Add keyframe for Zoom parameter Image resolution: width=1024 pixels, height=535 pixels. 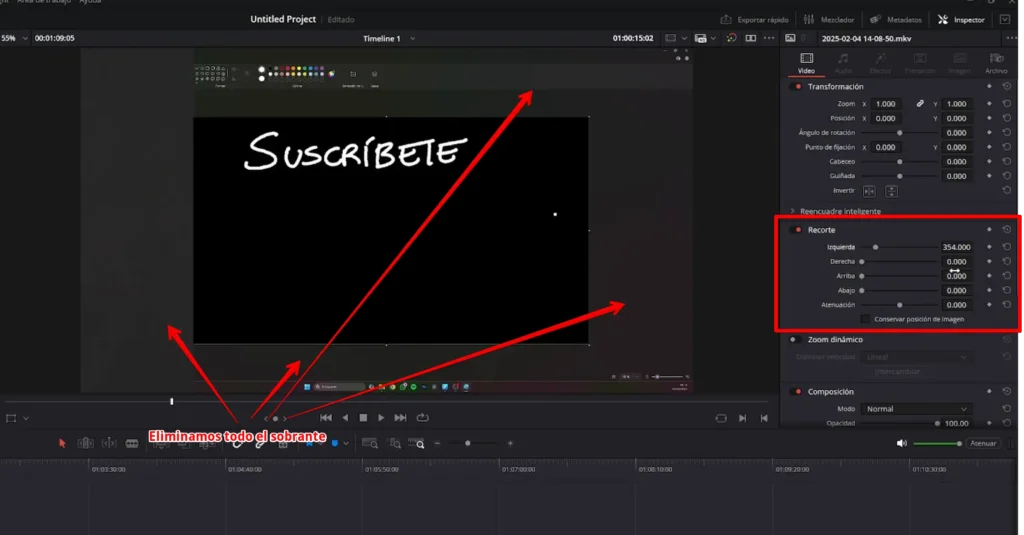(989, 104)
